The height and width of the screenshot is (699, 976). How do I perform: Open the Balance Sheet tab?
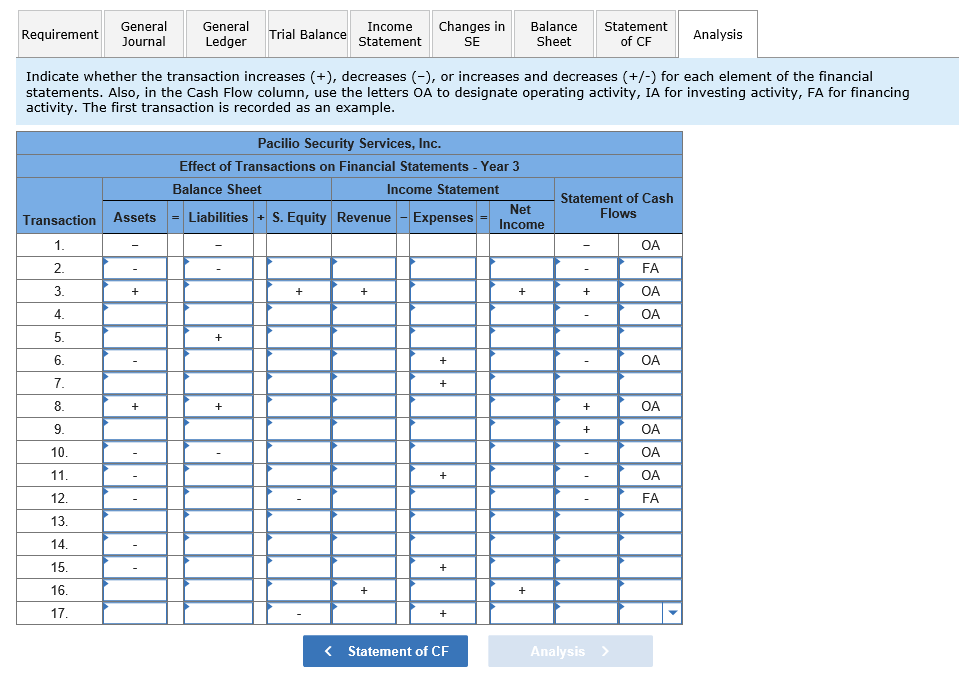[x=553, y=33]
